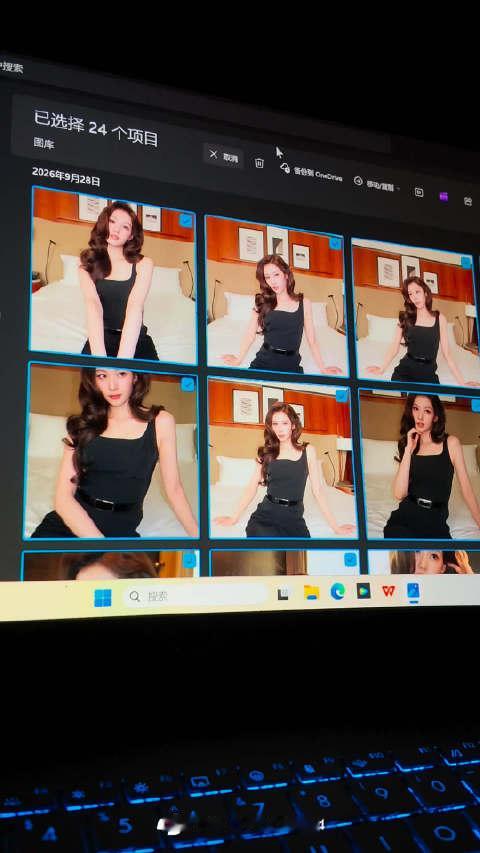
Task: Uncheck the middle photo in the top row
Action: [x=335, y=244]
